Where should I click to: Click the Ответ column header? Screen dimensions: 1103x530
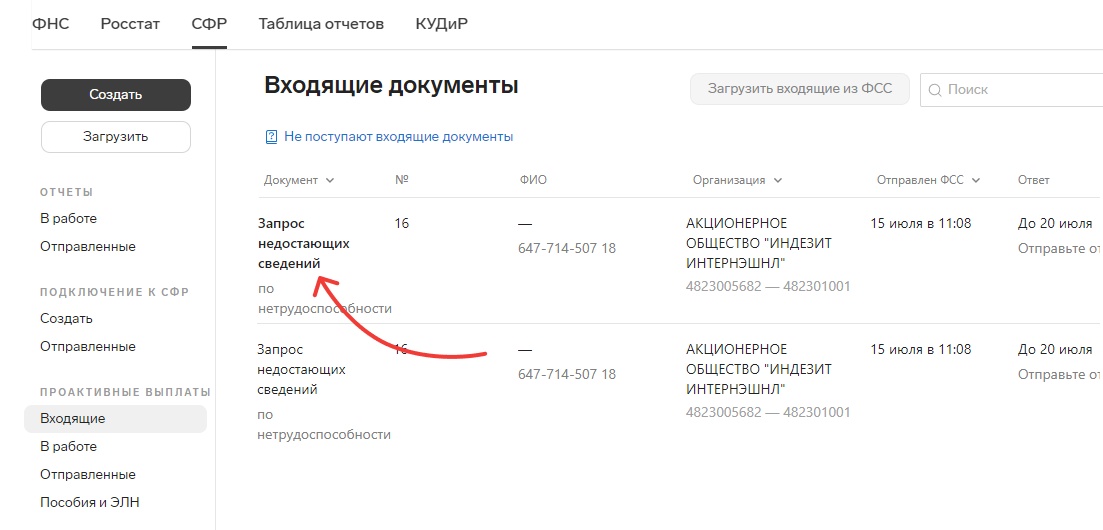click(1033, 180)
